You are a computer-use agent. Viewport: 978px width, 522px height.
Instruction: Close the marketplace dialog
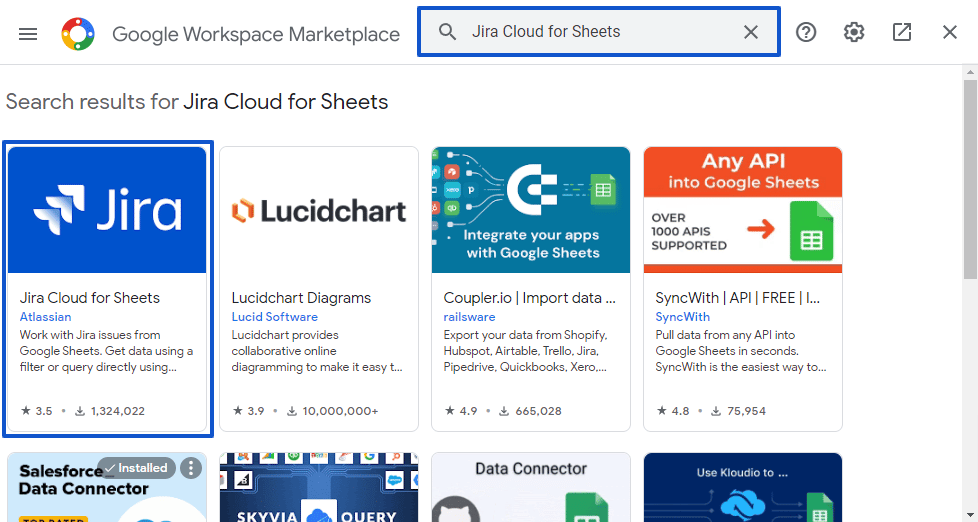coord(949,32)
